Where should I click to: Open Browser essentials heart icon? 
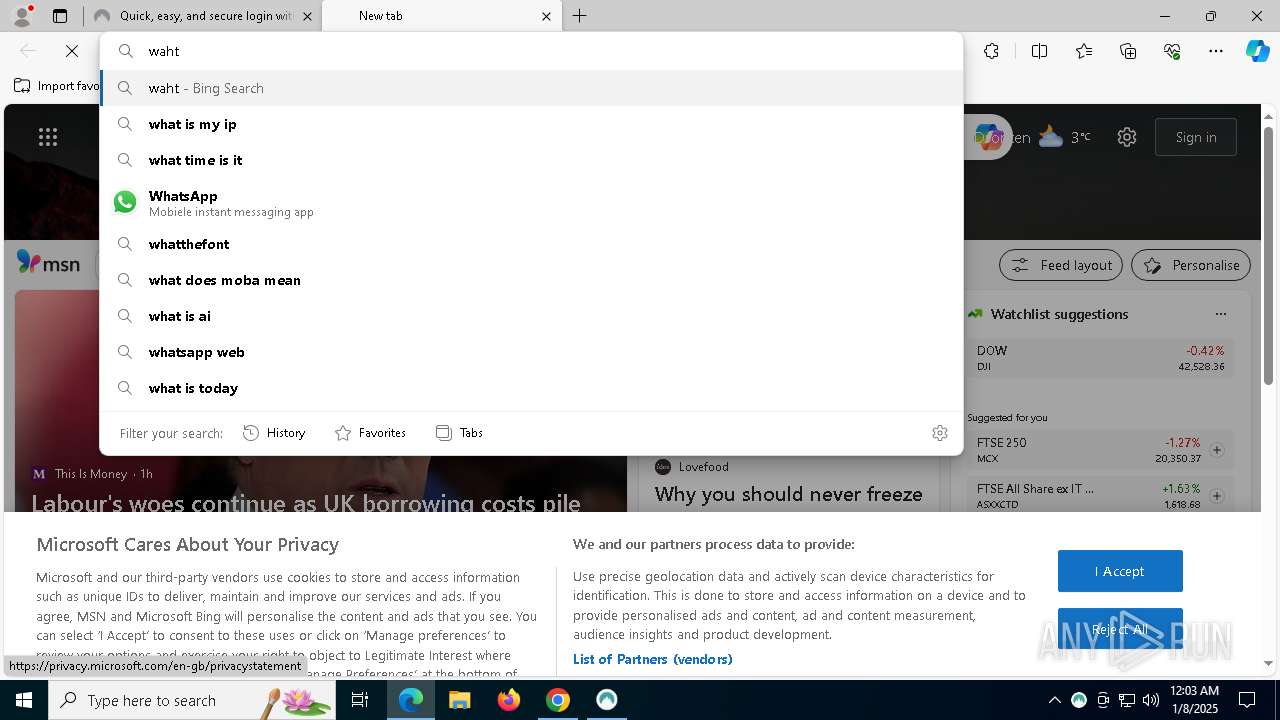point(1172,51)
